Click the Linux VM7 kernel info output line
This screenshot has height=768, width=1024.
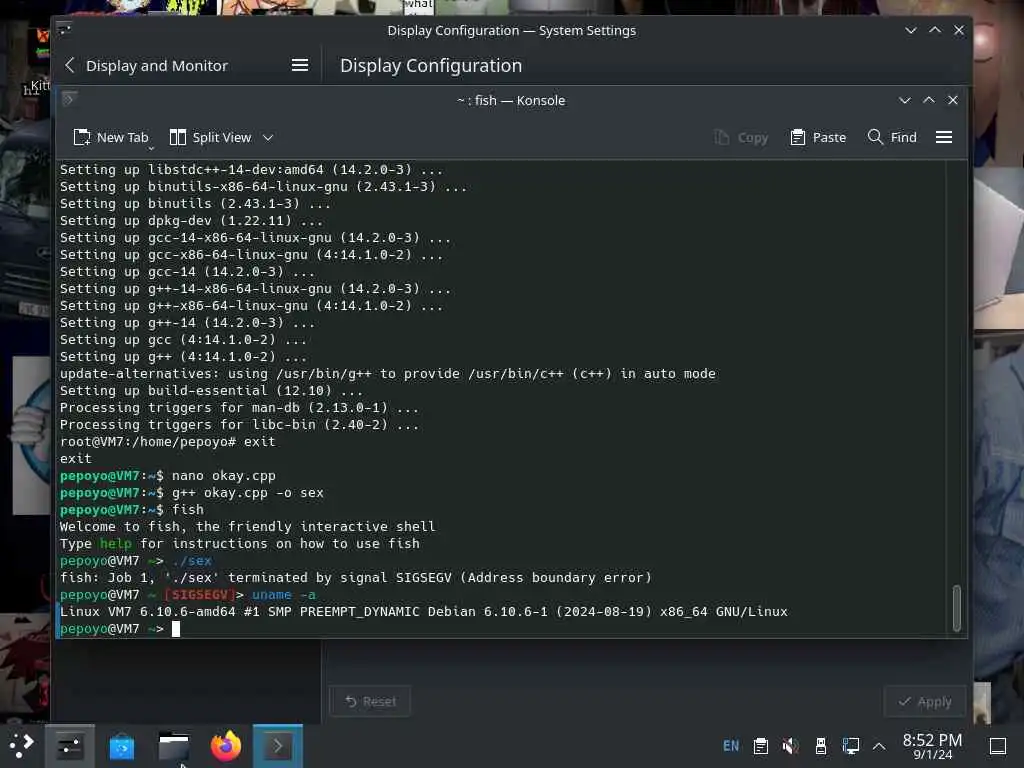point(424,612)
